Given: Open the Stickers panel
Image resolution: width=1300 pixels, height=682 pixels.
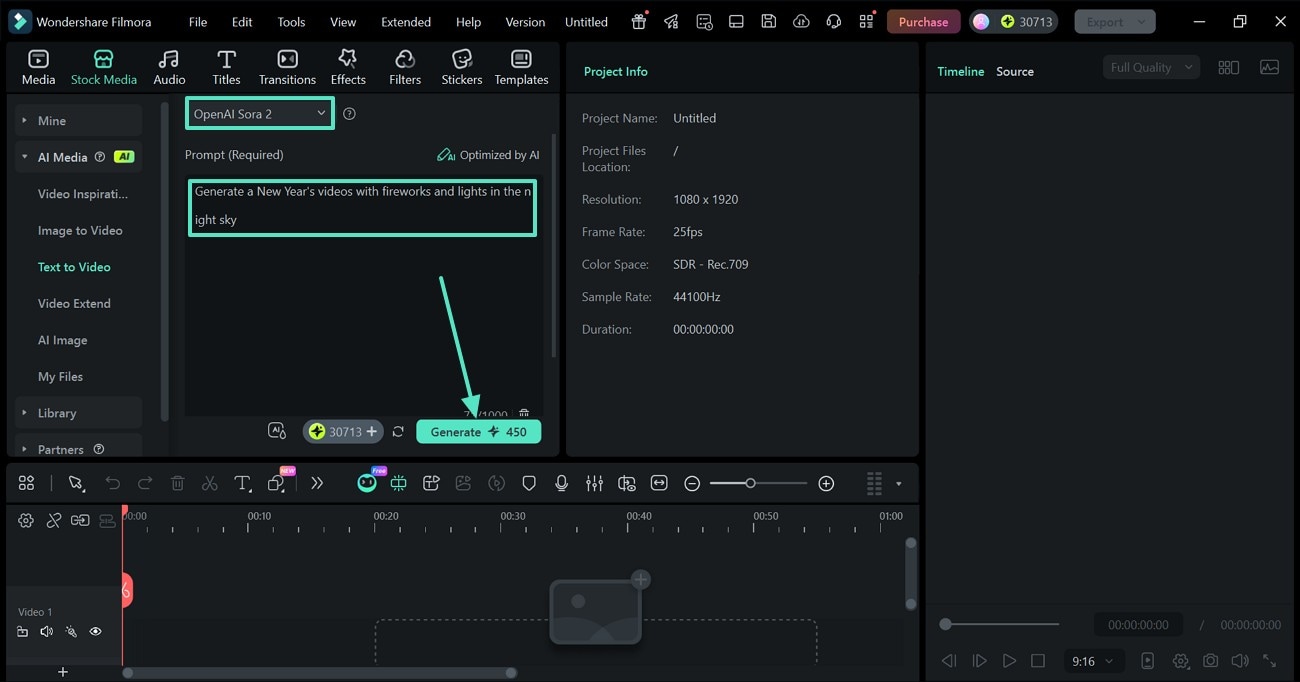Looking at the screenshot, I should point(461,67).
